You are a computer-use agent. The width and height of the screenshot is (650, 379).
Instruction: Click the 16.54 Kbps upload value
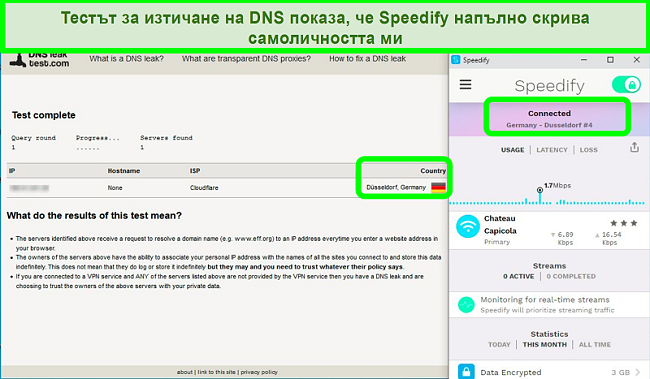click(609, 238)
